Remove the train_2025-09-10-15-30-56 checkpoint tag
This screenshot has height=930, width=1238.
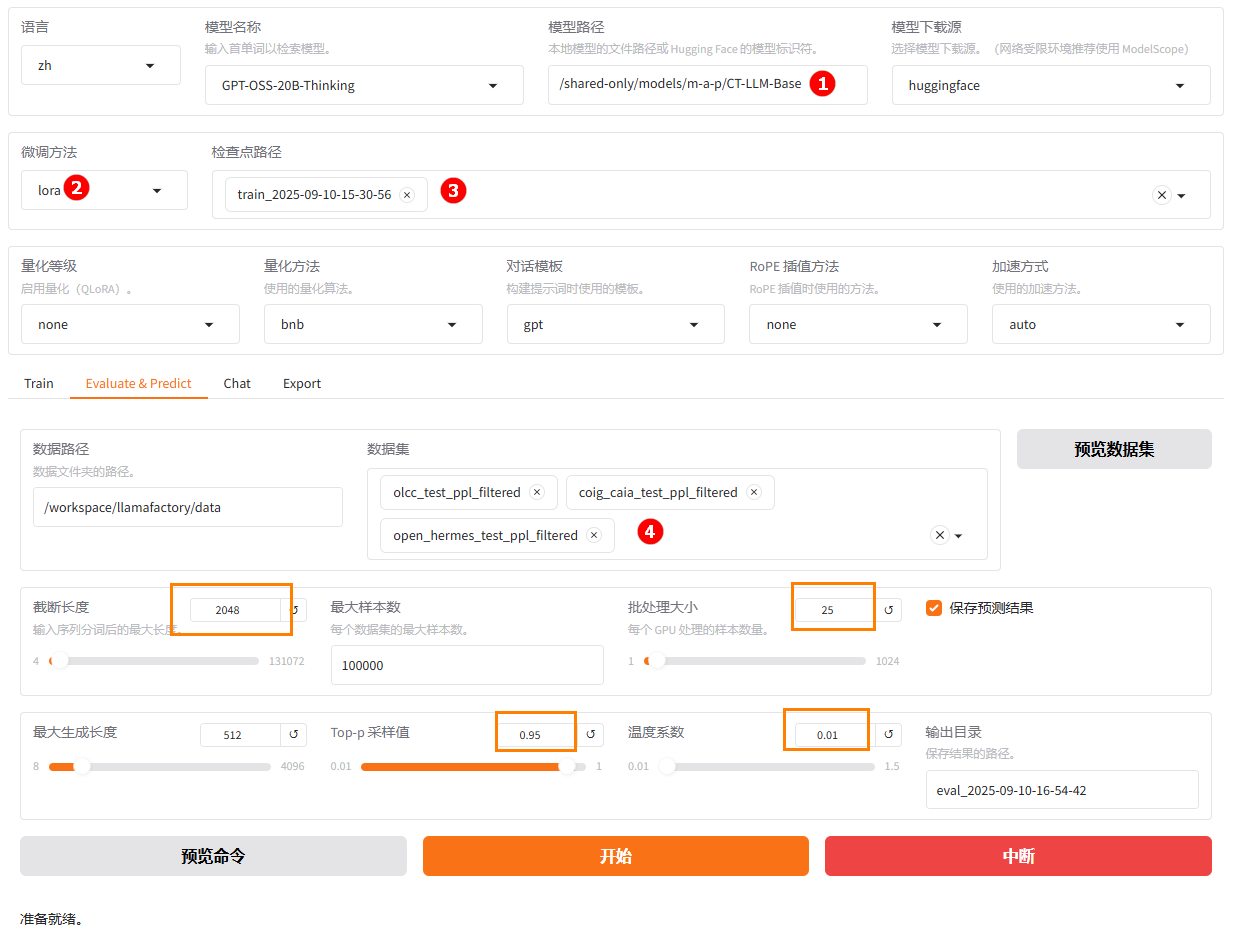[x=407, y=195]
